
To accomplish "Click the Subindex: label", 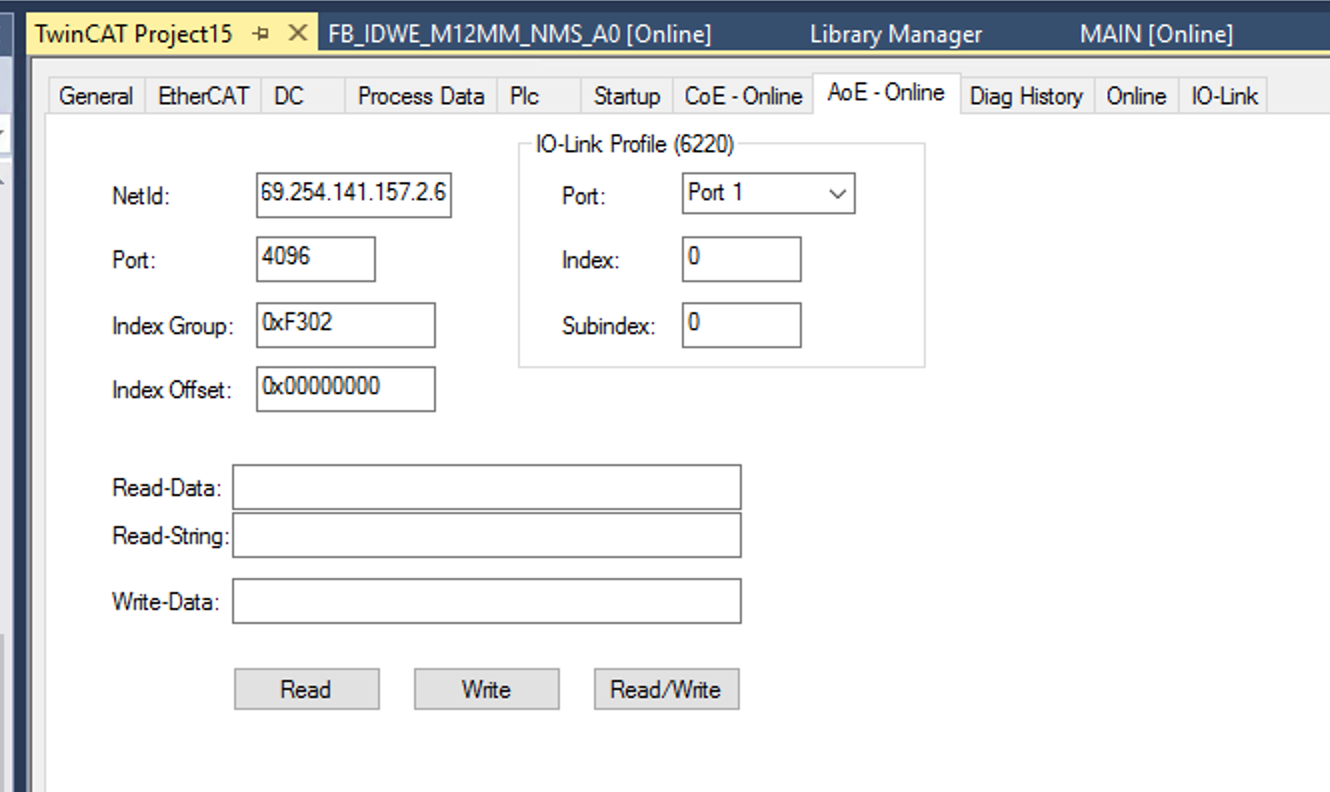I will pyautogui.click(x=609, y=326).
